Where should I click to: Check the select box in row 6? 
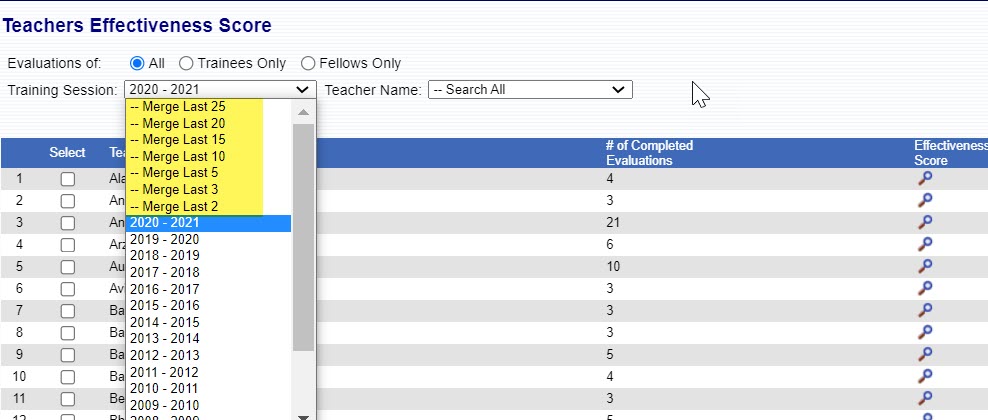(x=67, y=288)
